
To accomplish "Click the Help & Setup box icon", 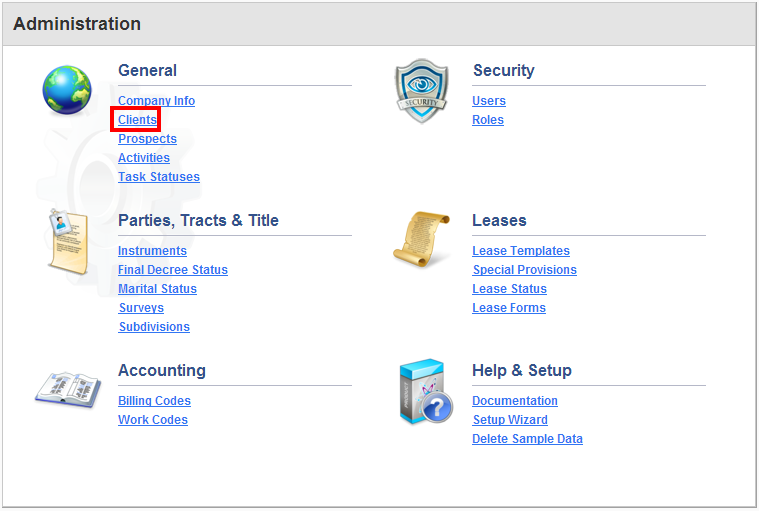I will pyautogui.click(x=426, y=391).
